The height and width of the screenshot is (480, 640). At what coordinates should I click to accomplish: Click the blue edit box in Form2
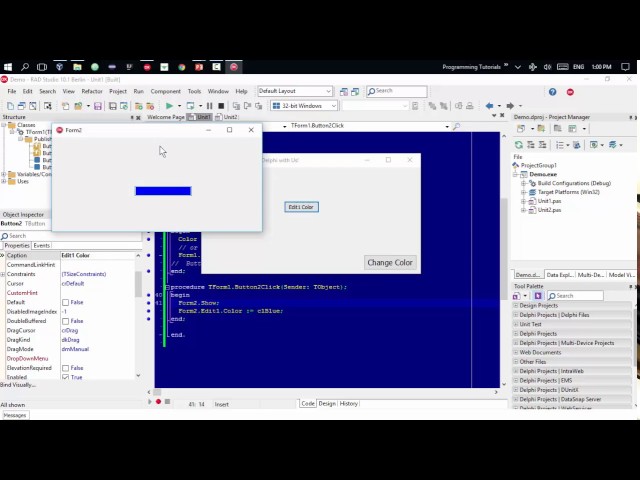tap(163, 191)
